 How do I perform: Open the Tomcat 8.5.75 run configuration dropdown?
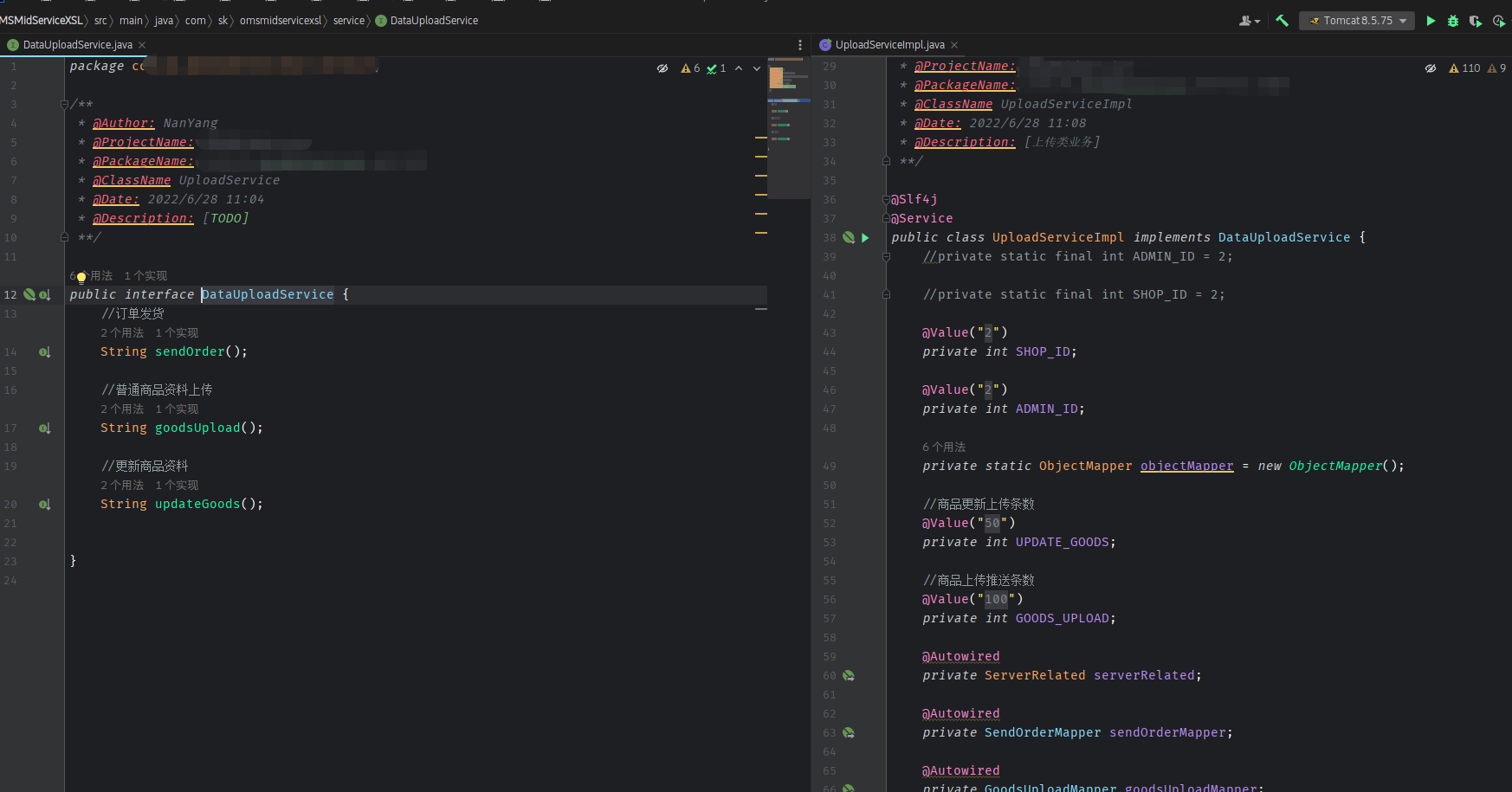1357,21
